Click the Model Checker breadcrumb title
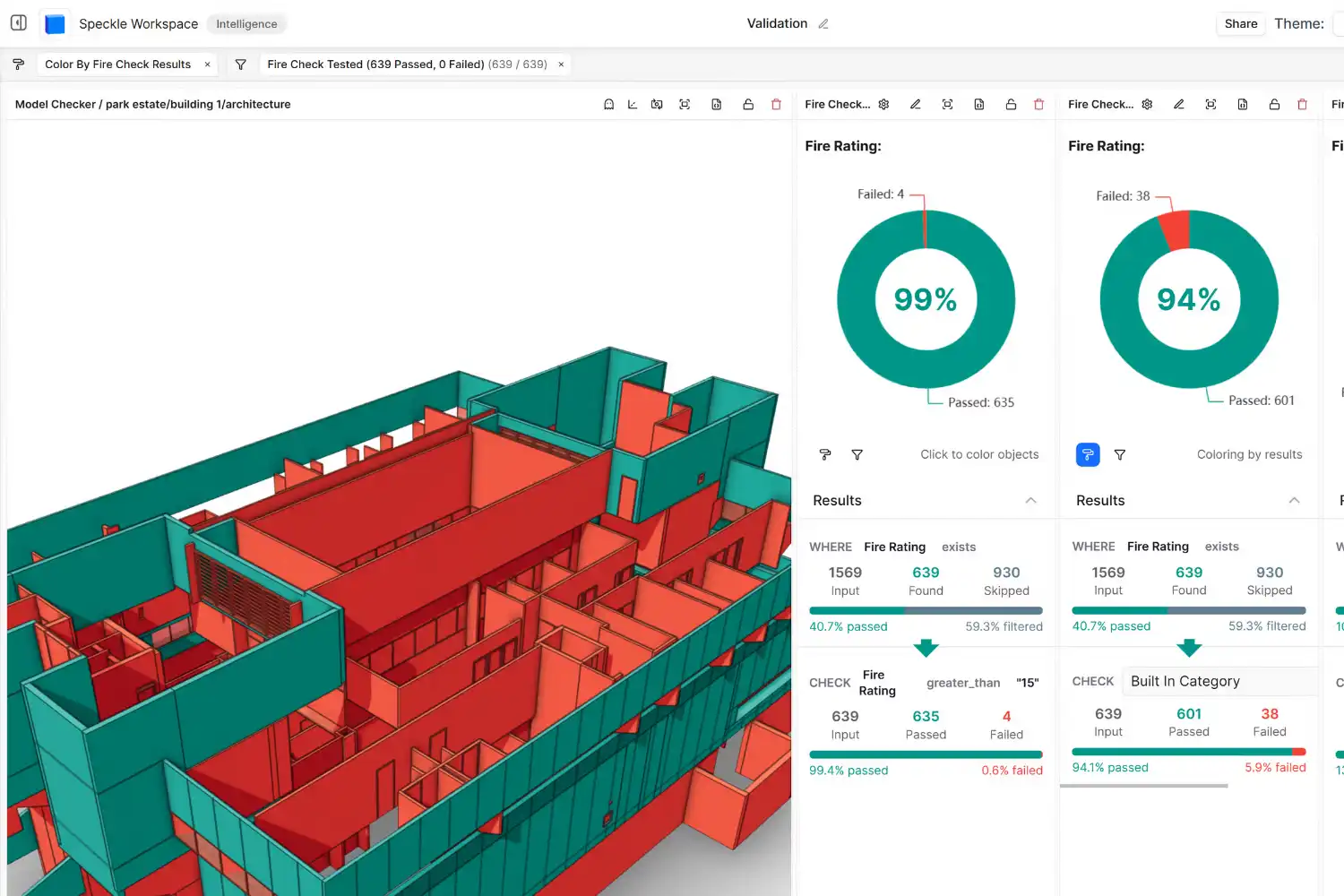This screenshot has height=896, width=1344. click(153, 105)
